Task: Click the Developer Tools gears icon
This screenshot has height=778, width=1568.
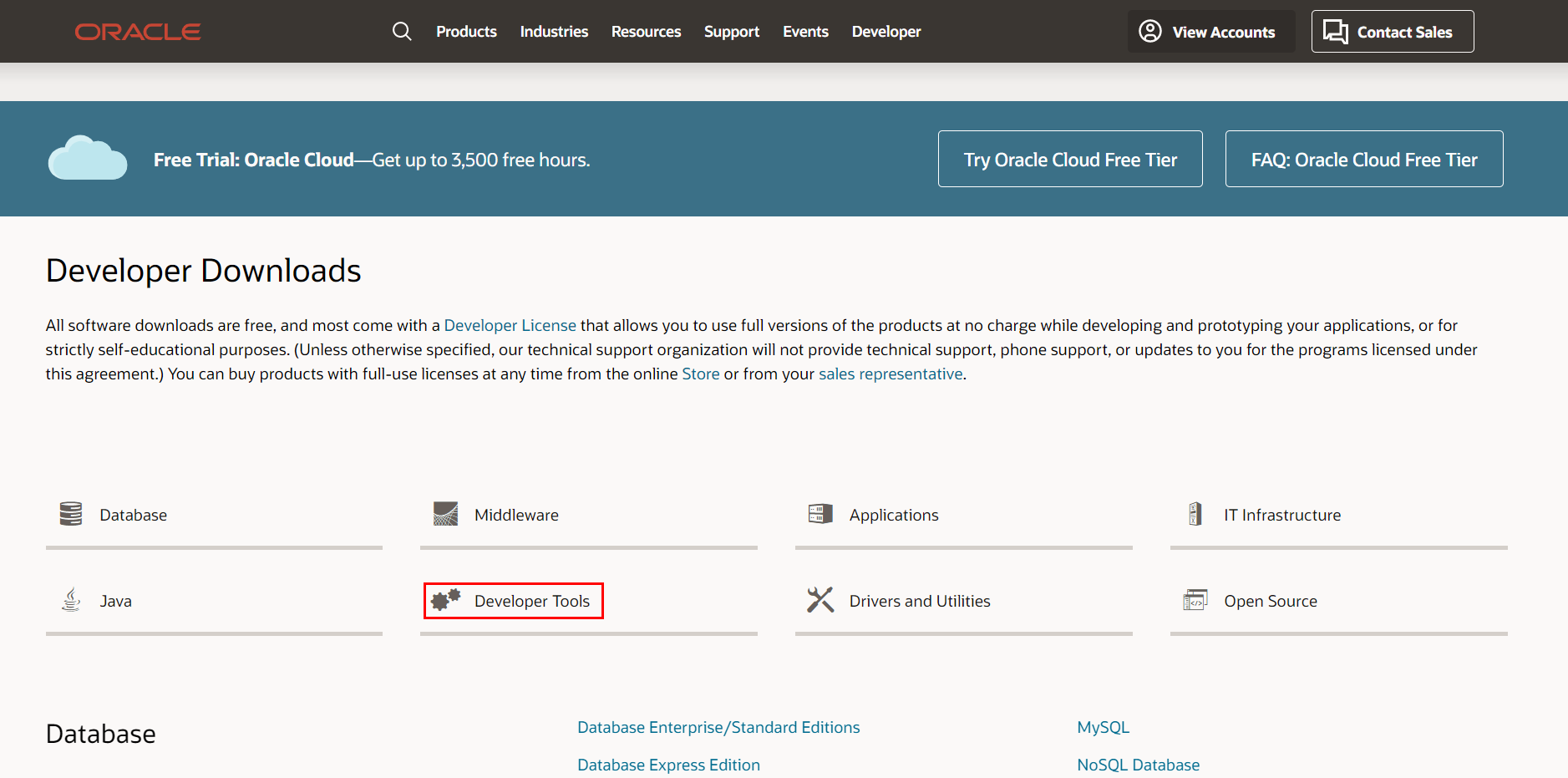Action: coord(446,599)
